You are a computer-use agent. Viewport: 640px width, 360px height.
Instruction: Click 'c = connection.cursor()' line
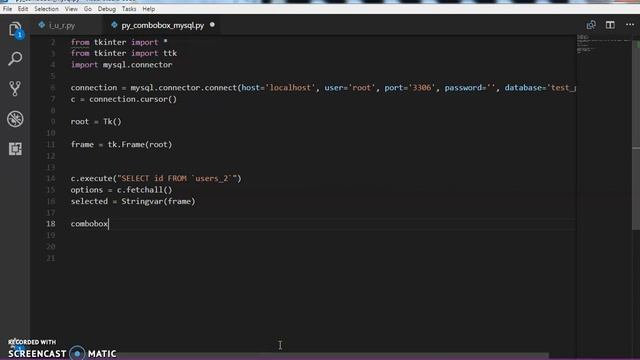(124, 99)
